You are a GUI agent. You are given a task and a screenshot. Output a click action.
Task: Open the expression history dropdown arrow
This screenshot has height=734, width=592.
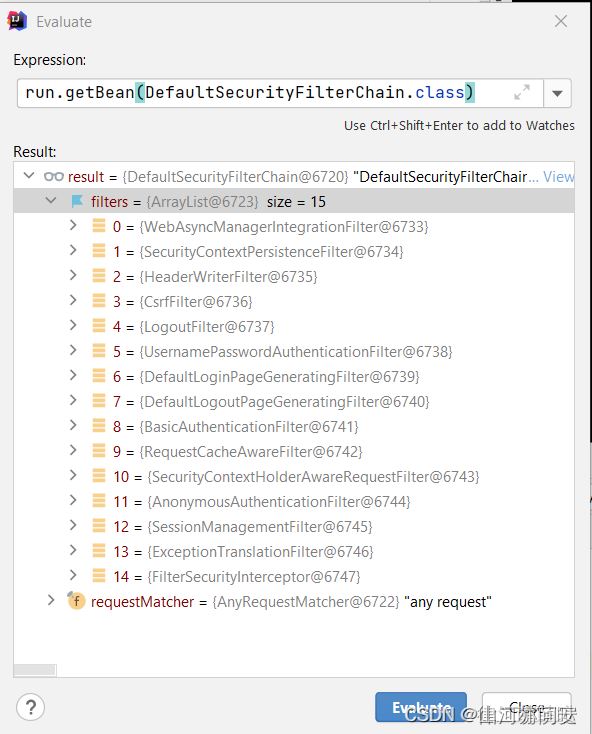pos(557,93)
